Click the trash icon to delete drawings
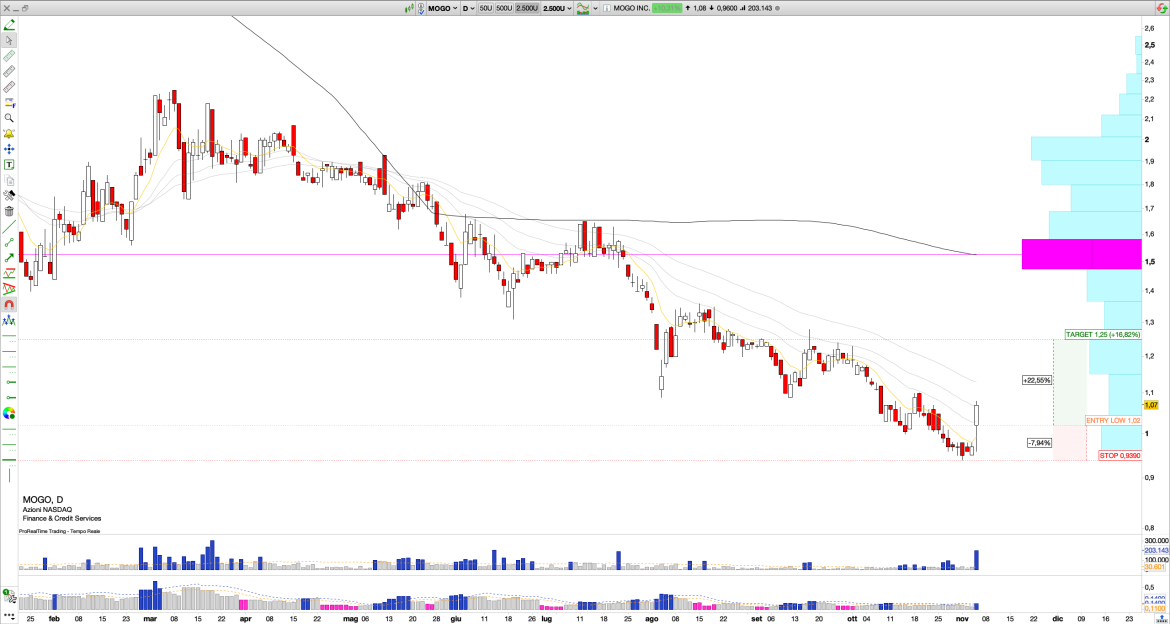 [9, 212]
